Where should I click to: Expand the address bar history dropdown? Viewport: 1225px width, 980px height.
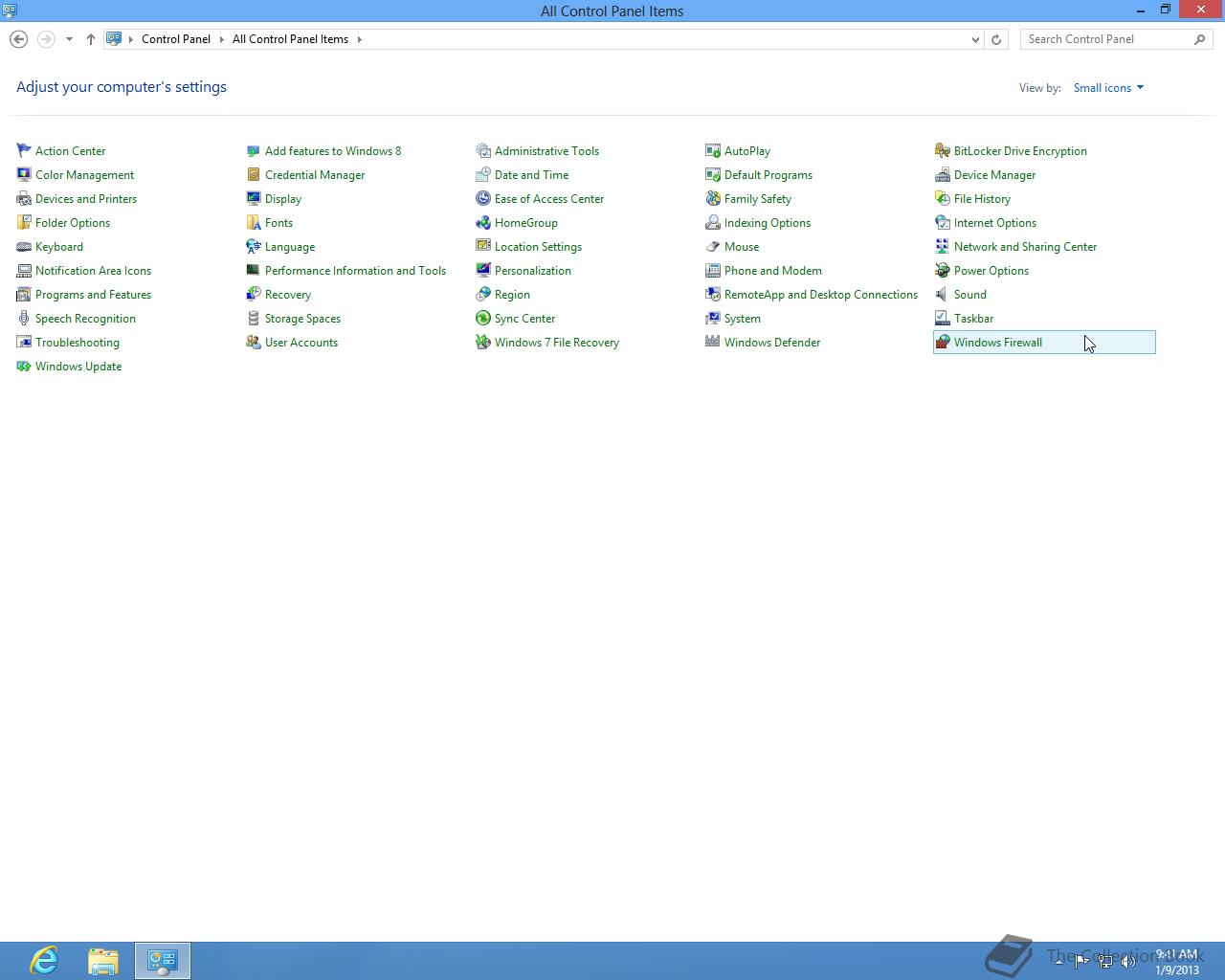tap(975, 39)
